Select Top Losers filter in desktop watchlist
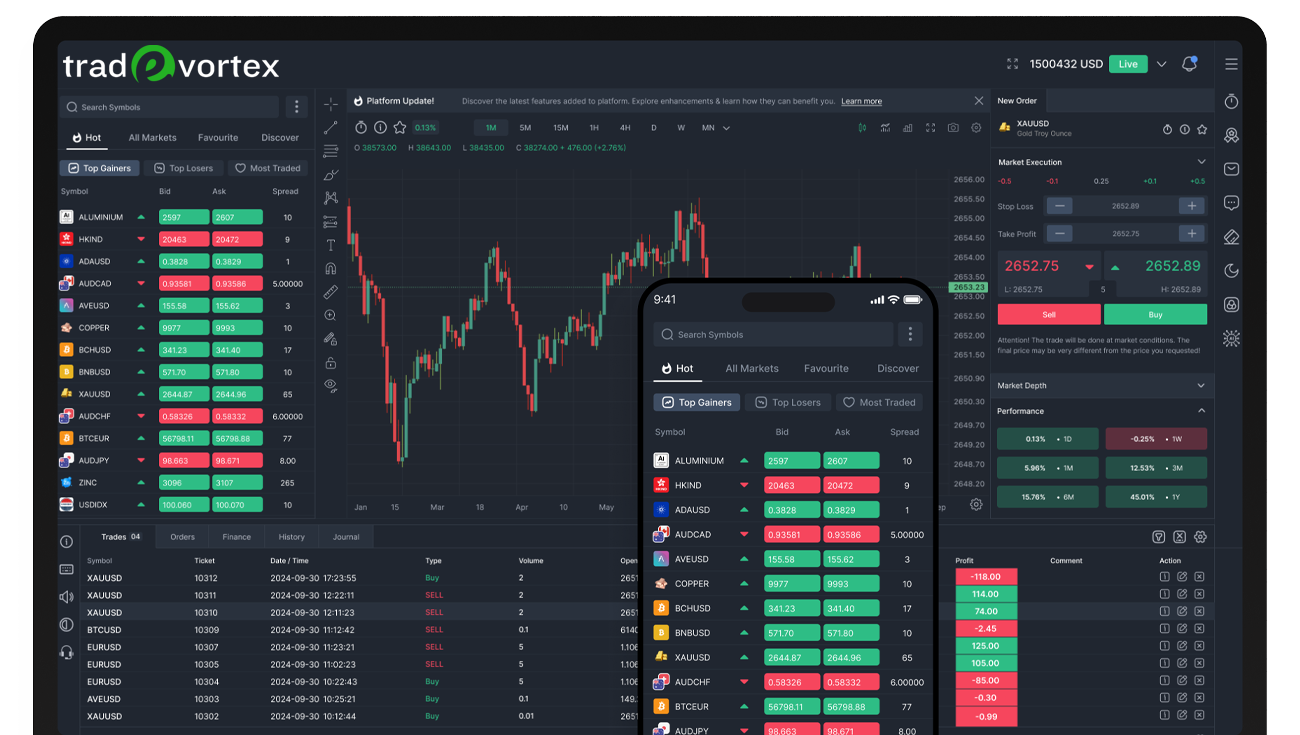 coord(183,168)
